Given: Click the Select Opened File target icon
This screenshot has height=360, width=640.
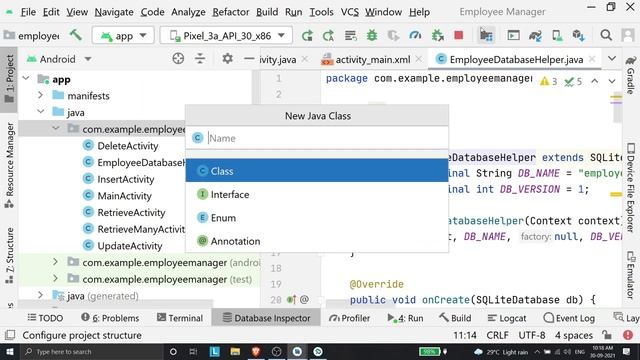Looking at the screenshot, I should pyautogui.click(x=178, y=59).
